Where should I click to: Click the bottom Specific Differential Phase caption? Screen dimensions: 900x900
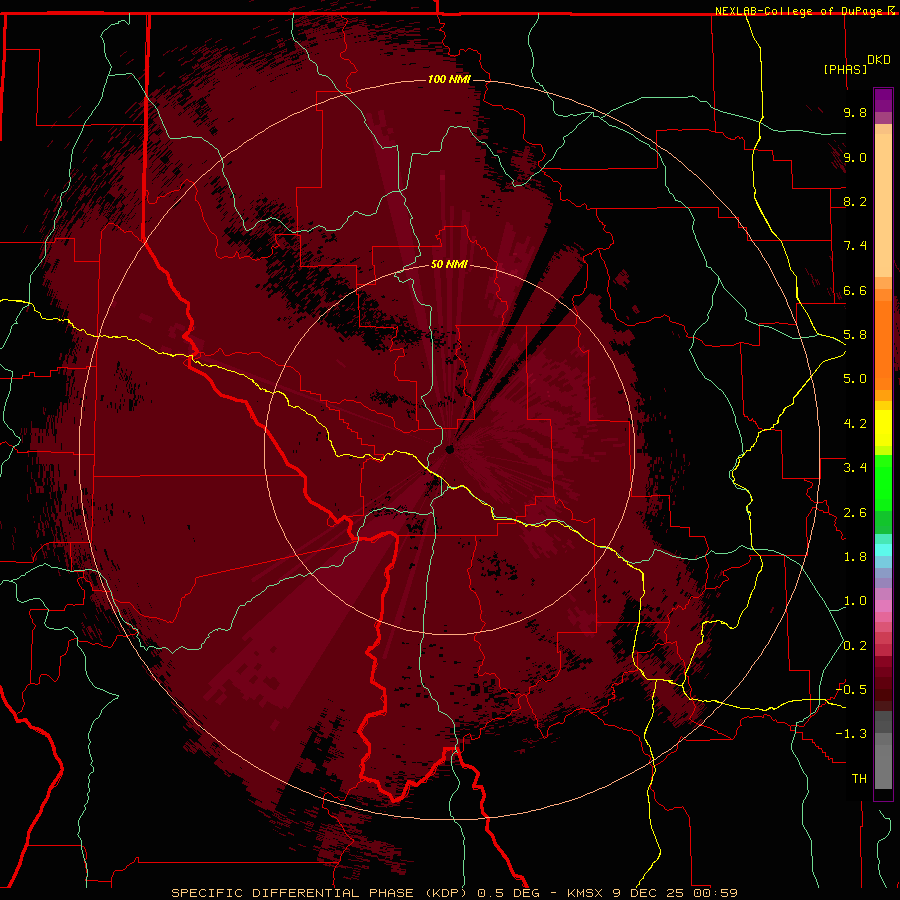point(455,893)
